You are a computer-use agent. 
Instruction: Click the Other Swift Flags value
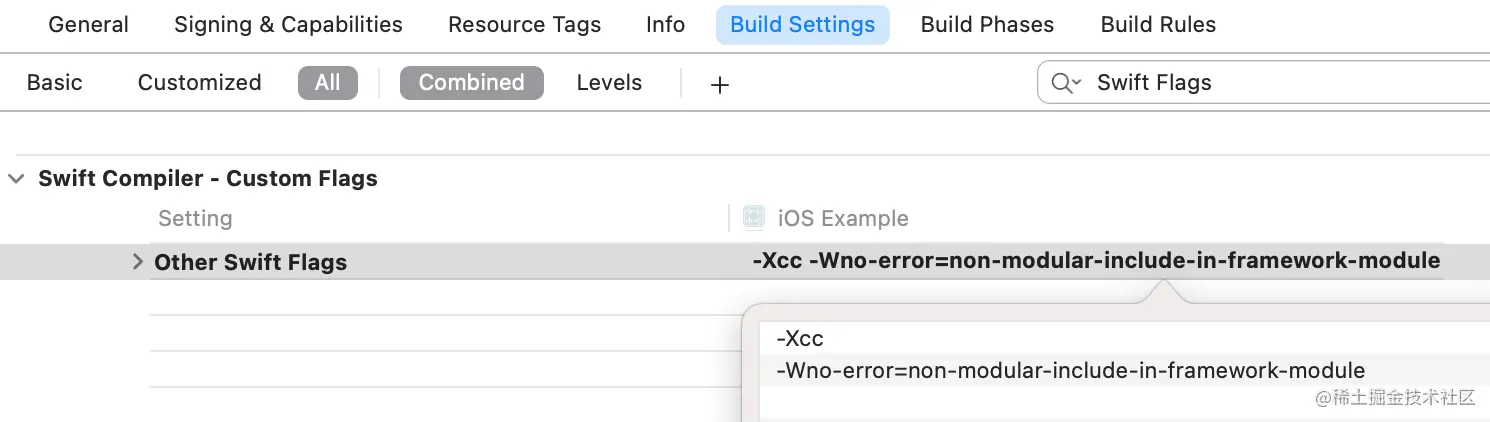click(x=1096, y=262)
